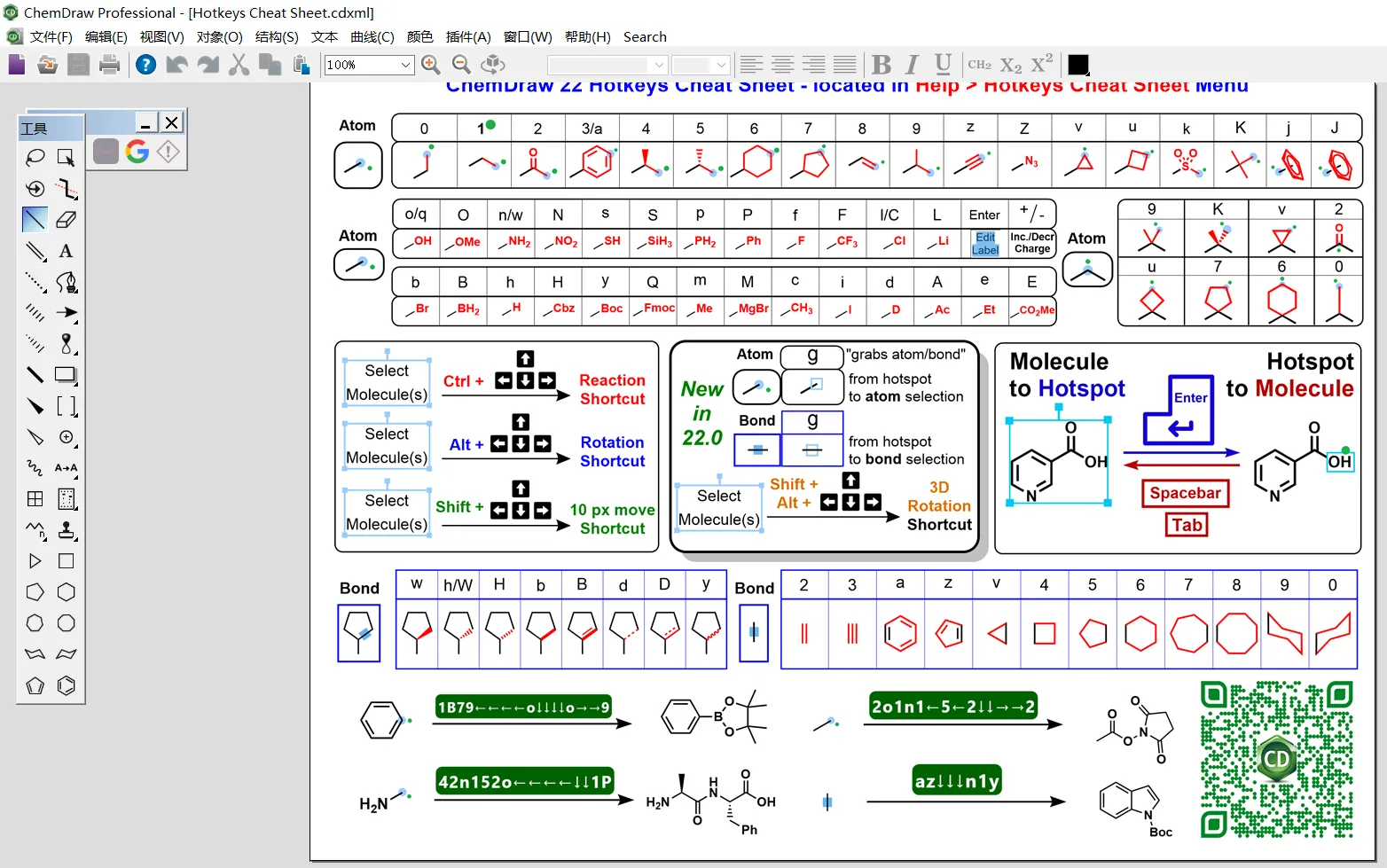
Task: Create a new document from the toolbar
Action: pyautogui.click(x=17, y=64)
